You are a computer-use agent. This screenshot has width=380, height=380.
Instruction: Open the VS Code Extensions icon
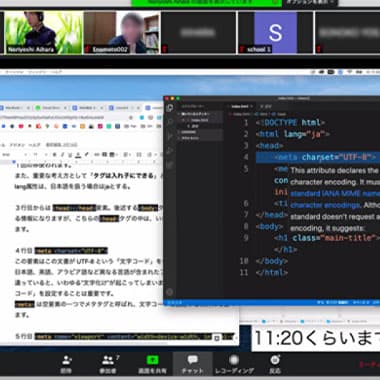[170, 165]
